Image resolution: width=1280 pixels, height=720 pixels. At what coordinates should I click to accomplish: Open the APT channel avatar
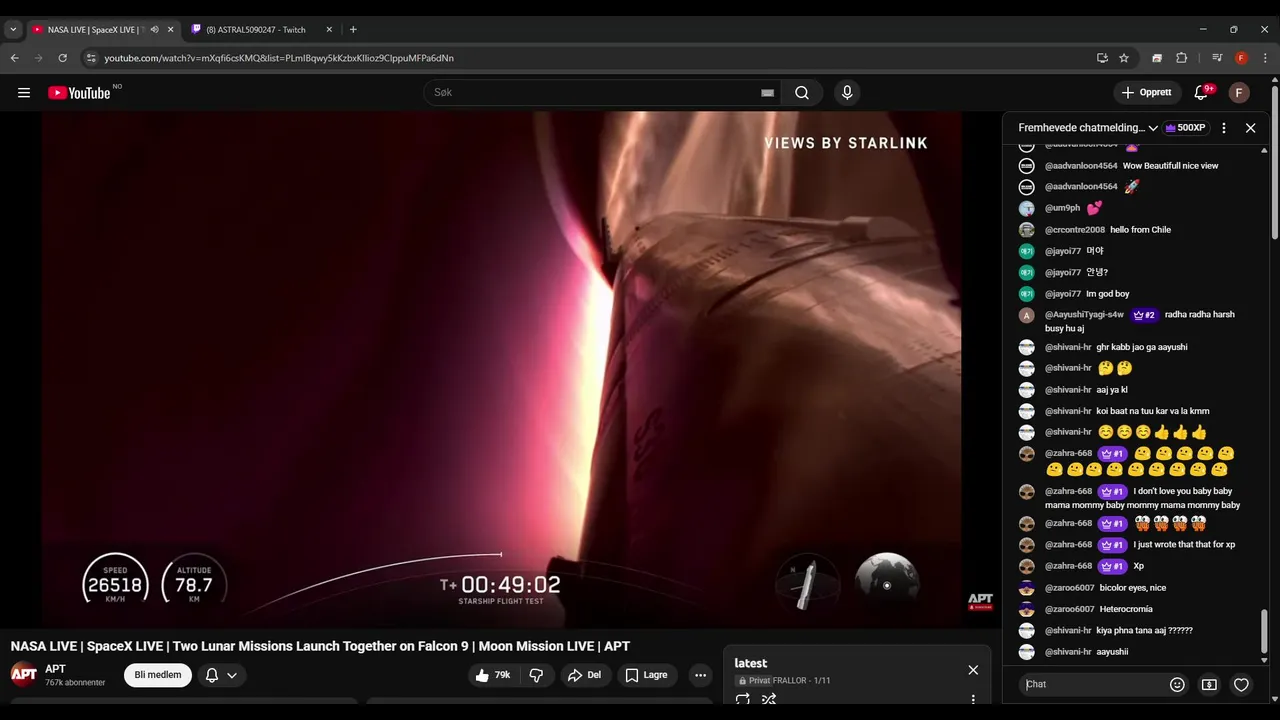pyautogui.click(x=24, y=674)
